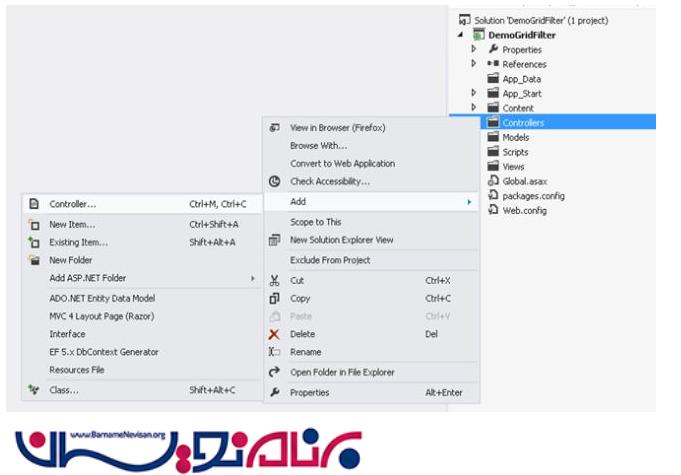Expand the App_Start folder
681x475 pixels.
[474, 92]
